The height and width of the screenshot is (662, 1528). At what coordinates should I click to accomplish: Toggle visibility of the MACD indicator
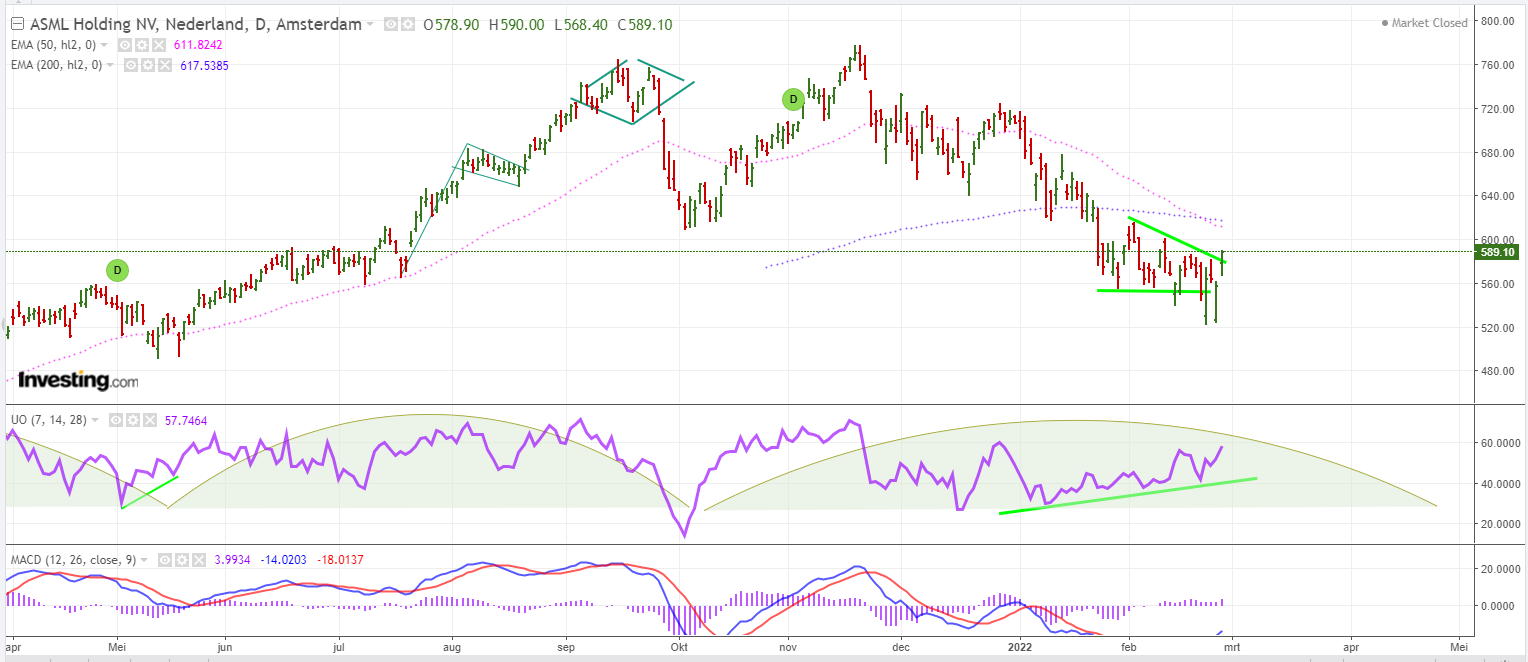[165, 560]
